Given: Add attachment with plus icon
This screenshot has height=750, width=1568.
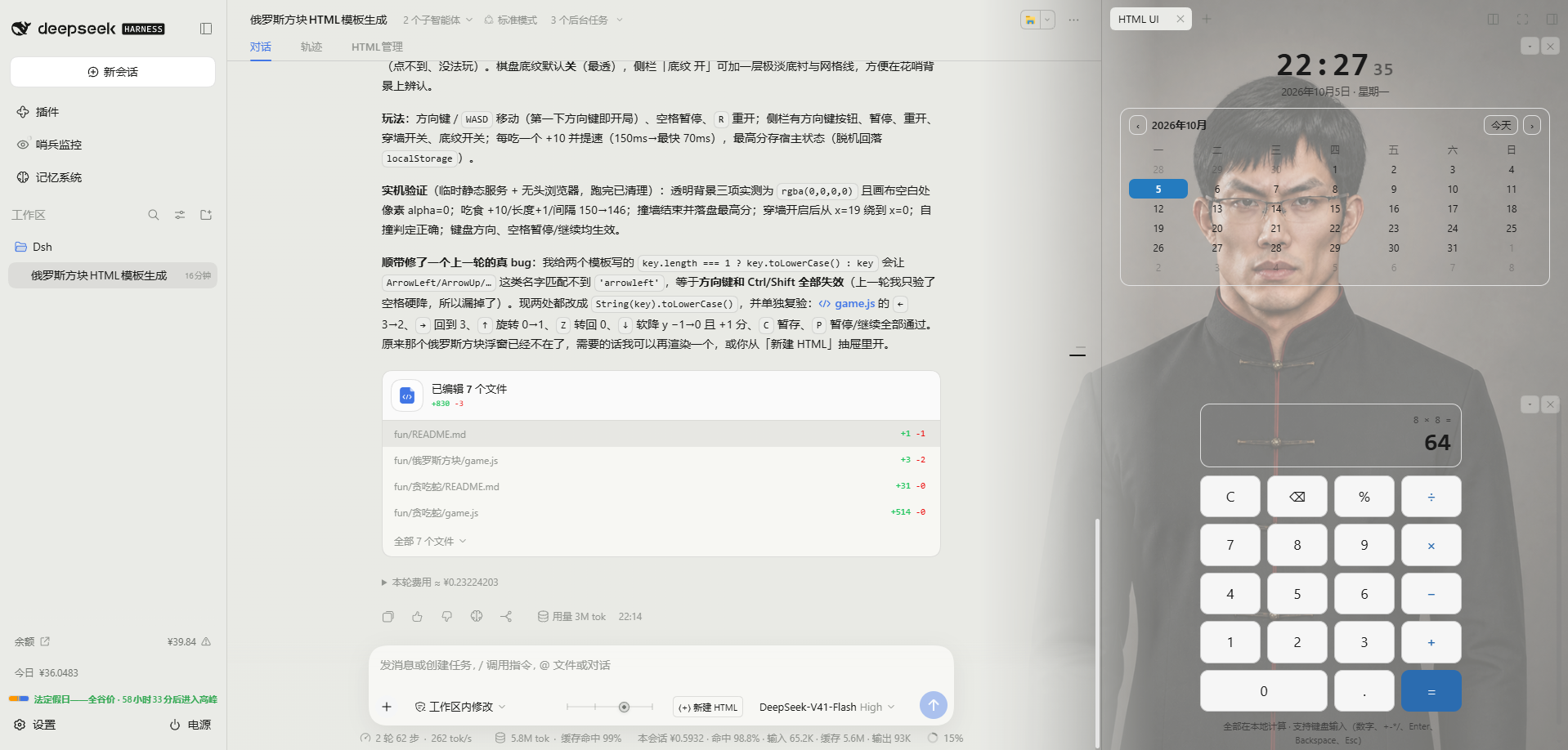Looking at the screenshot, I should [x=387, y=707].
